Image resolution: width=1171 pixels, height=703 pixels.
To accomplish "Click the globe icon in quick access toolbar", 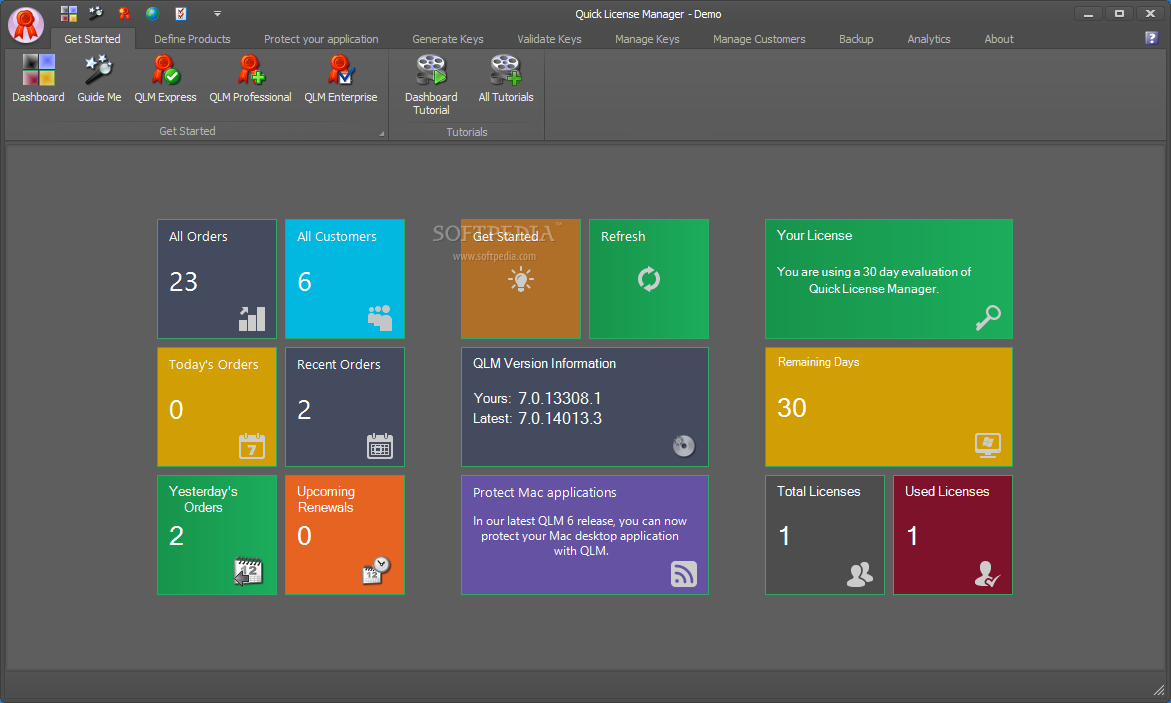I will click(x=152, y=13).
